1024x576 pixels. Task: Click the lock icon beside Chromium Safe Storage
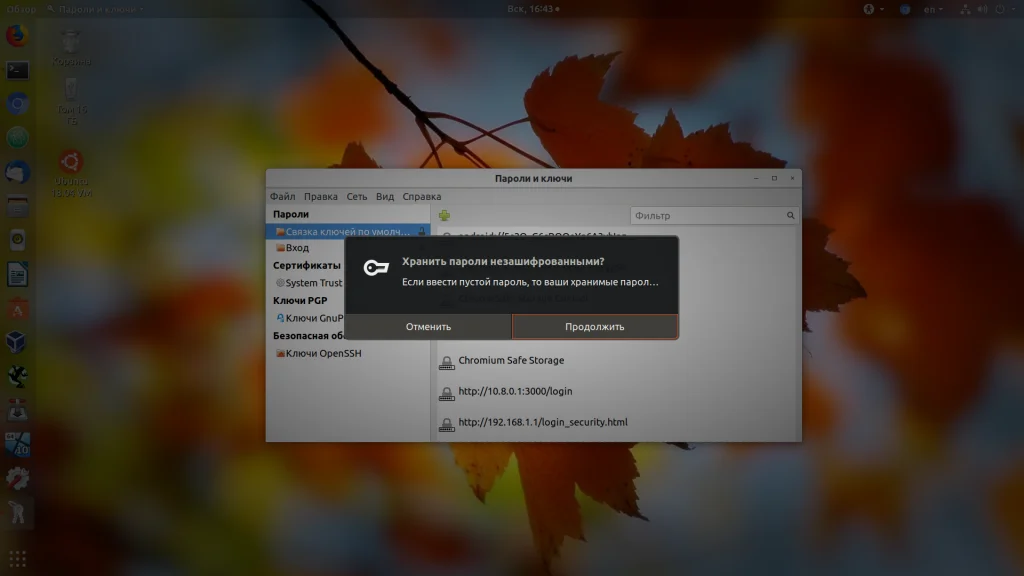pos(447,362)
